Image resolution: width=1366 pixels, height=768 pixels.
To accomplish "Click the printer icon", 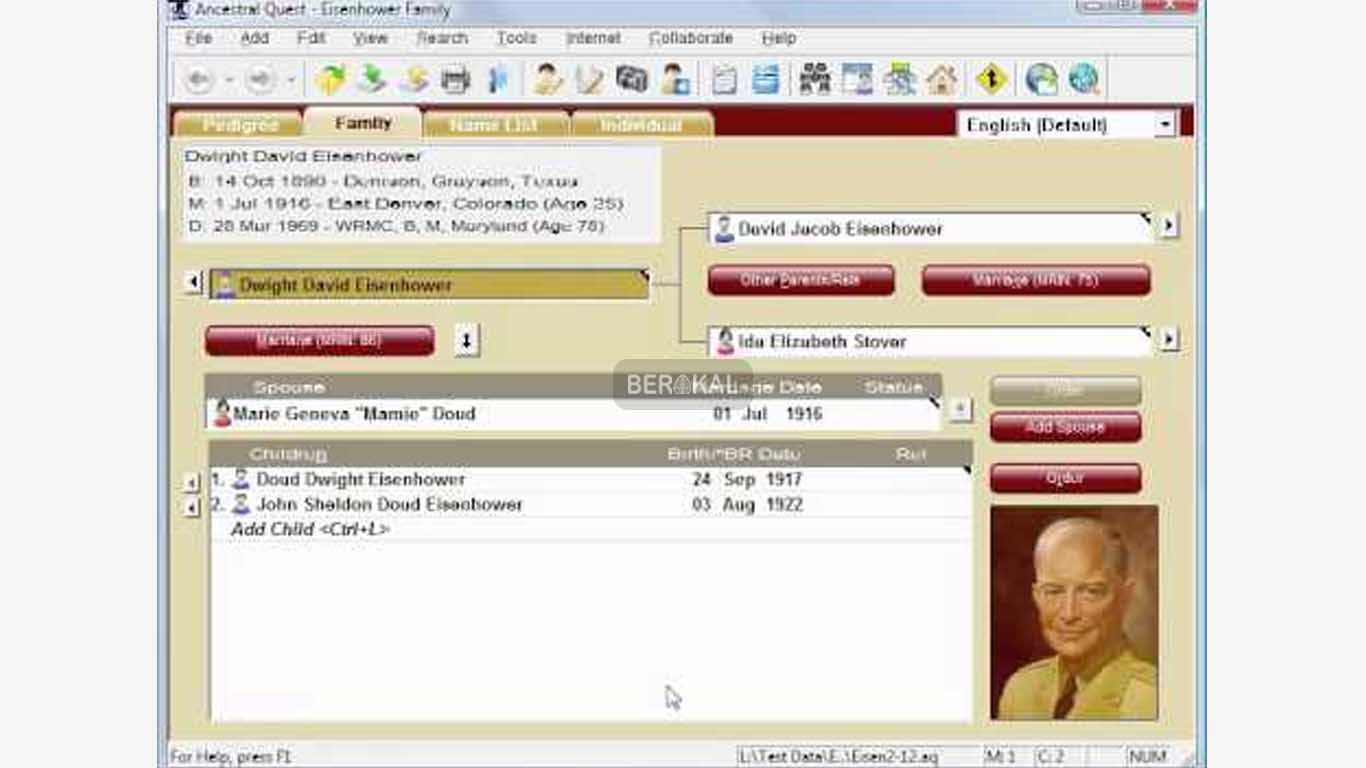I will point(456,79).
